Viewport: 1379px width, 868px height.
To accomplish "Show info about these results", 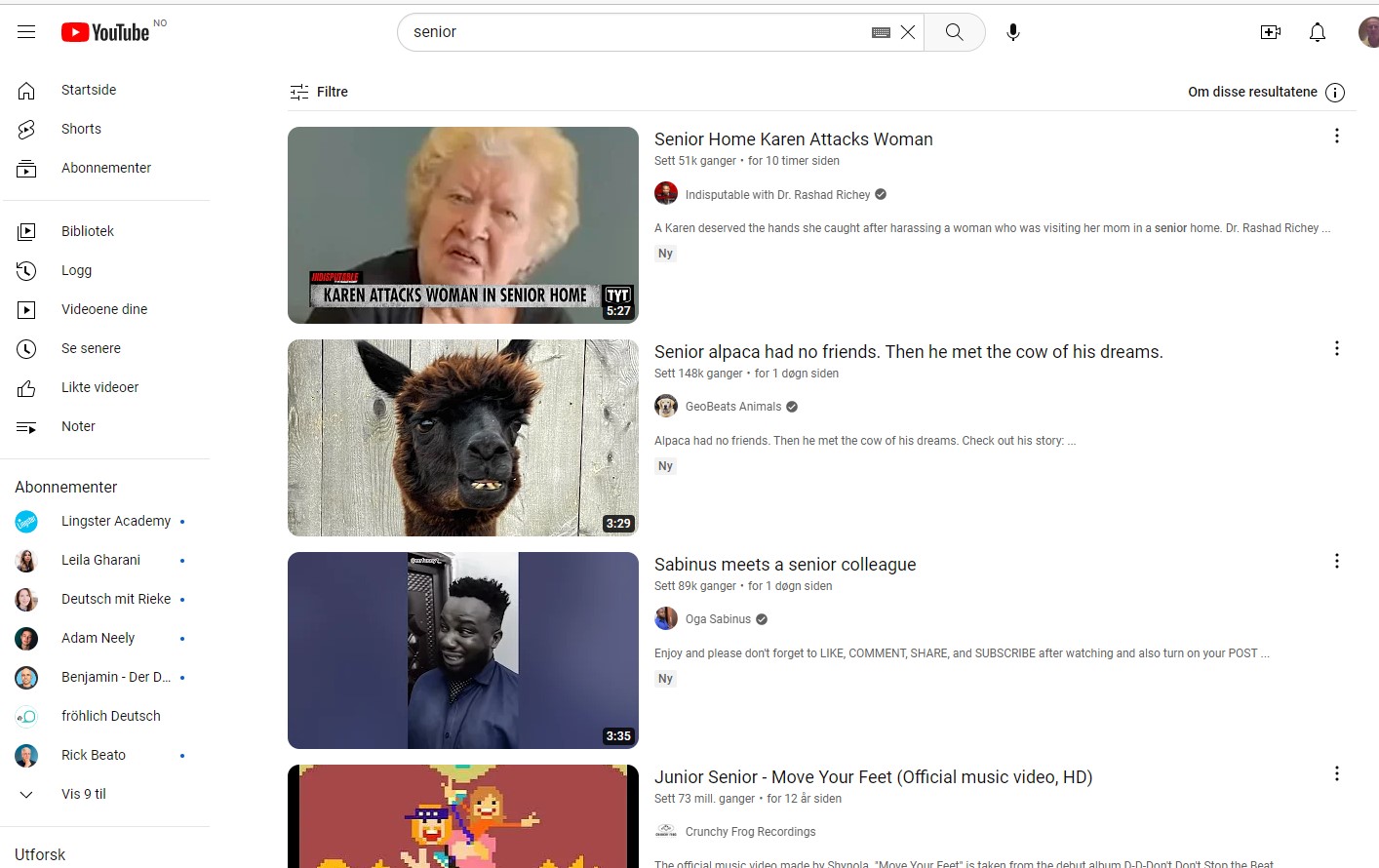I will (1335, 93).
